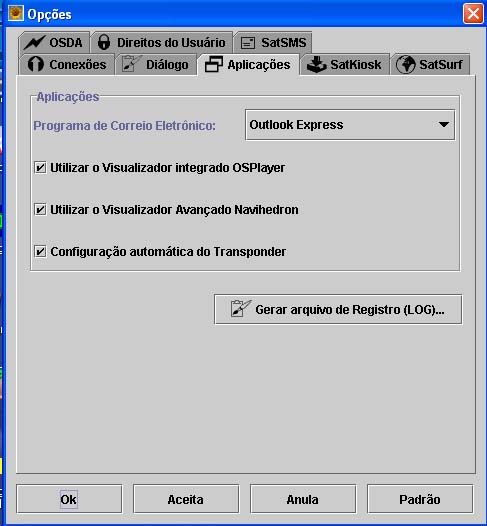Click Gerar arquivo de Registro (LOG) button

pos(338,309)
